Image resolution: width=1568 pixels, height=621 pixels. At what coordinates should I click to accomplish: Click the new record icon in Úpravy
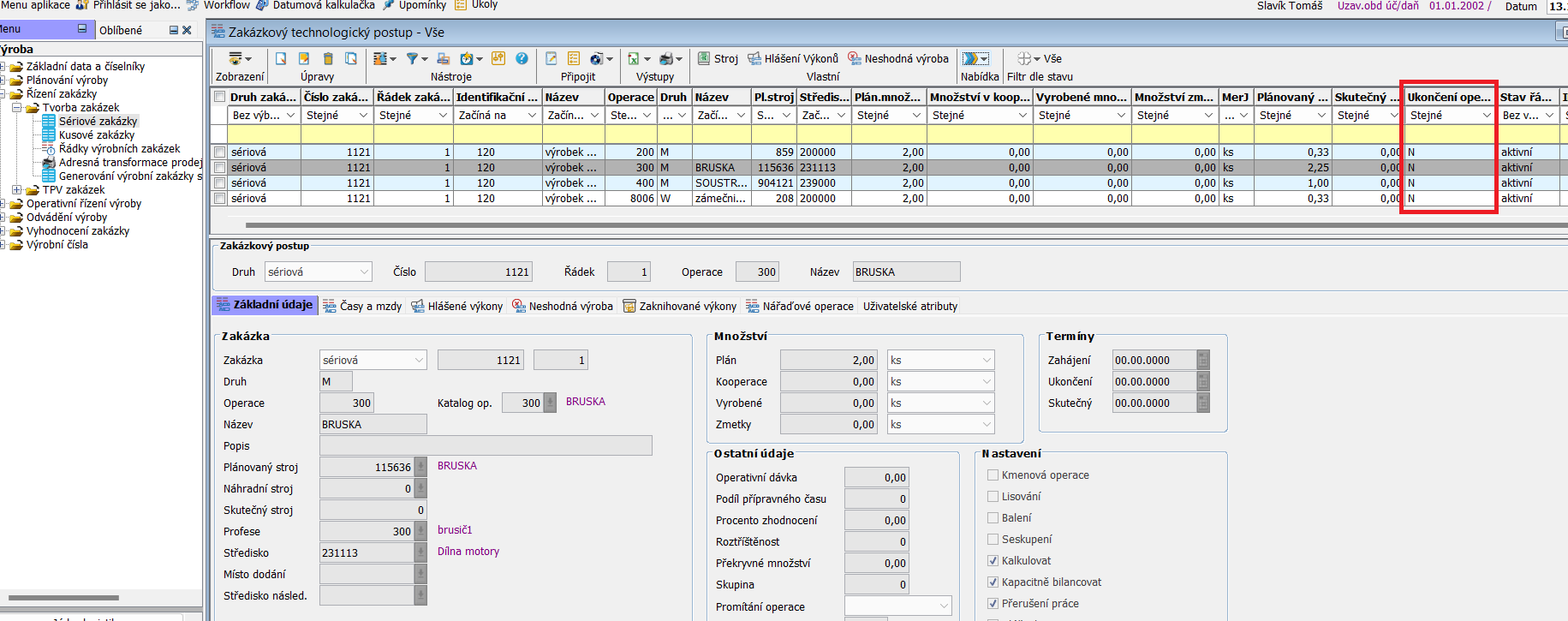[x=281, y=58]
